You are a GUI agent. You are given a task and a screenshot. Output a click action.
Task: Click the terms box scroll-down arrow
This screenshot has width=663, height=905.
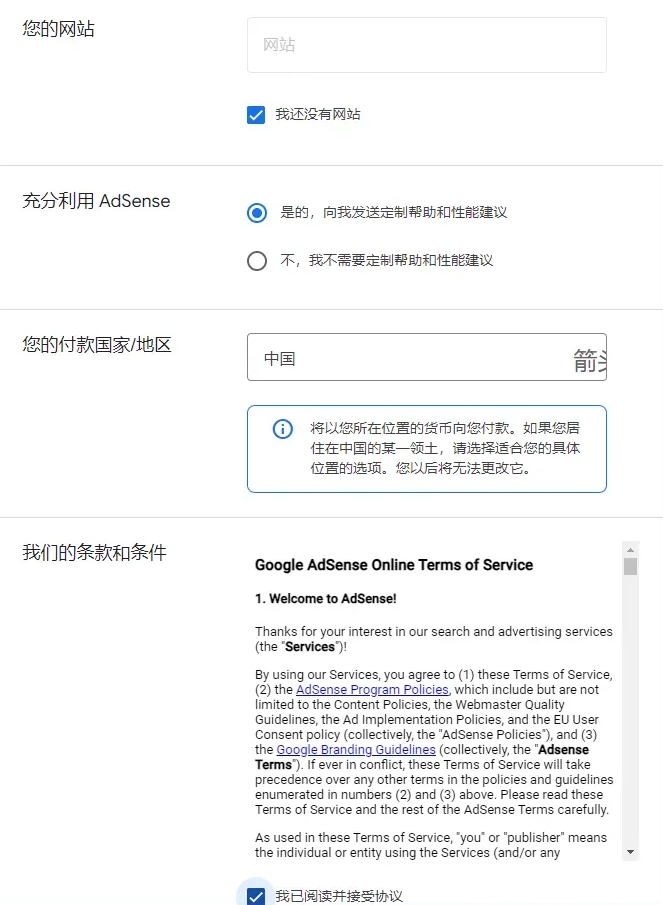(x=630, y=852)
